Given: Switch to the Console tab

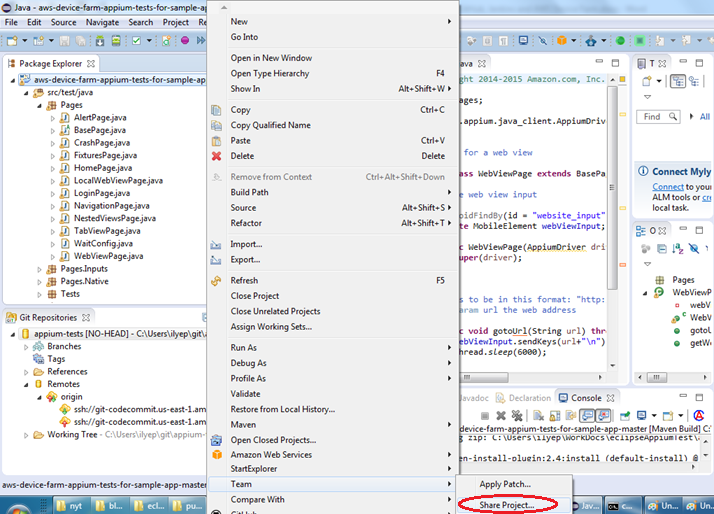Looking at the screenshot, I should point(586,398).
